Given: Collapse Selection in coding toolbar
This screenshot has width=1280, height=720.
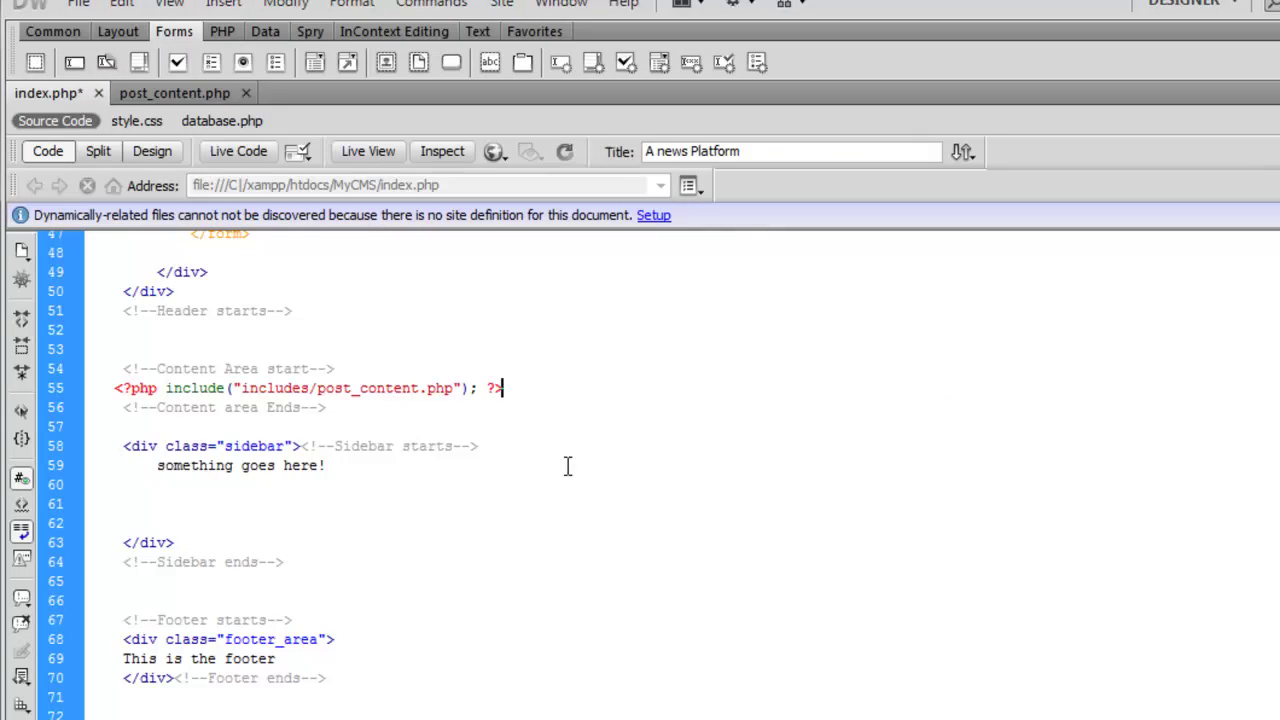Looking at the screenshot, I should click(22, 345).
